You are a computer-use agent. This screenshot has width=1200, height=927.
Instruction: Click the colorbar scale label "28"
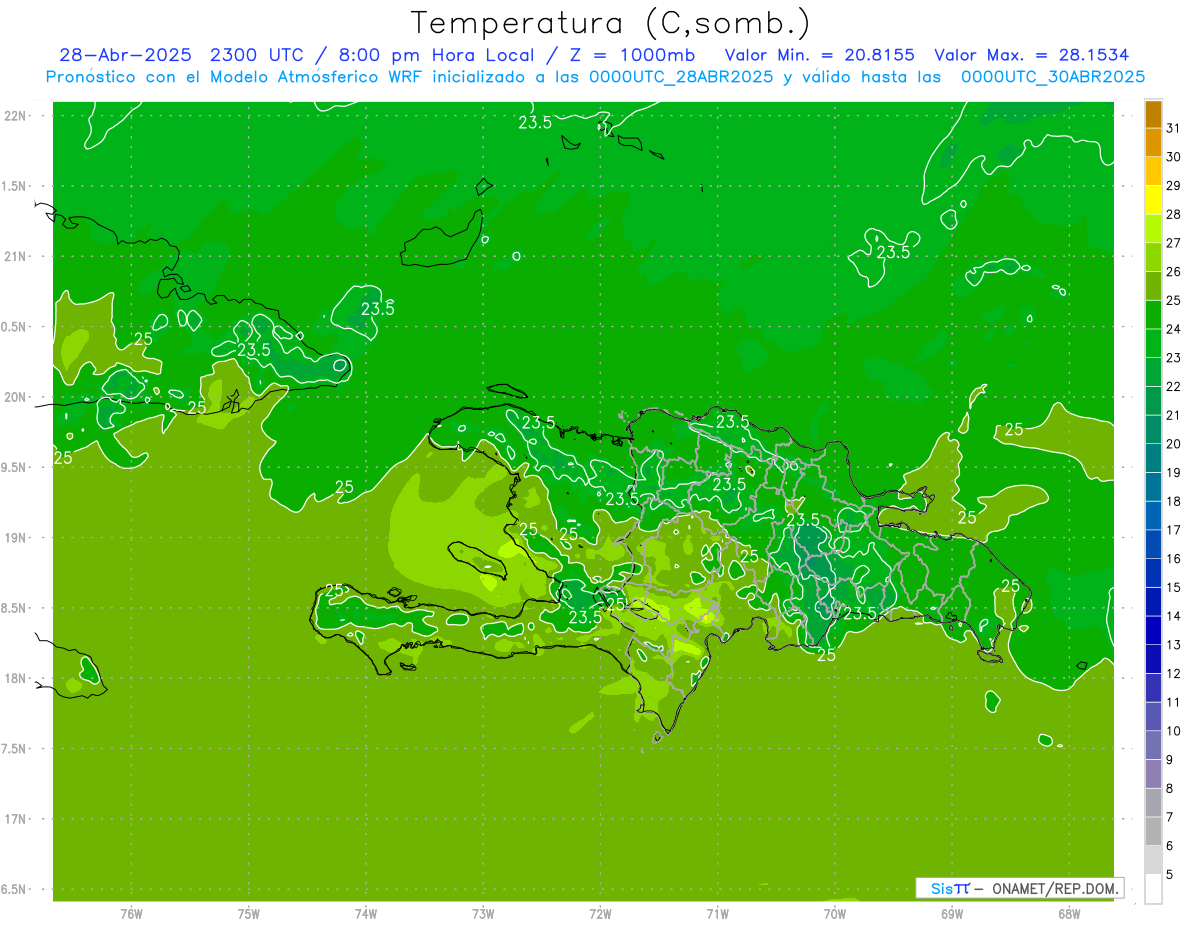coord(1173,214)
